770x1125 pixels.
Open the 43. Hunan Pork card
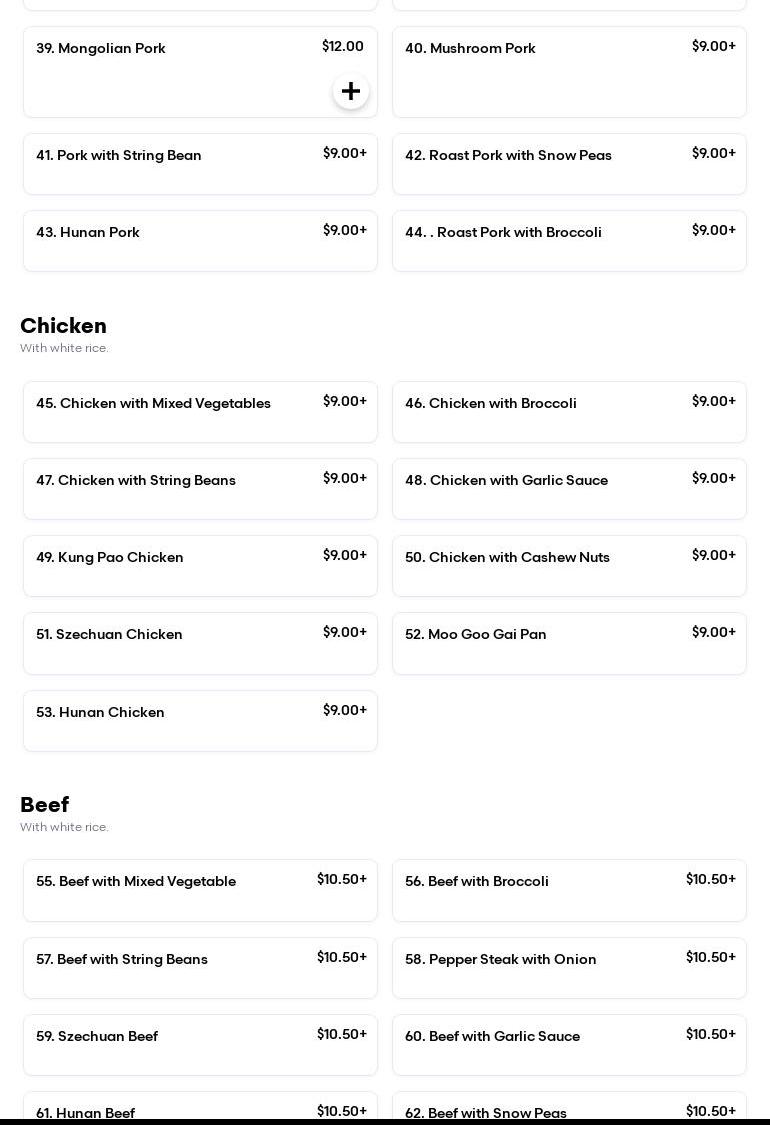pyautogui.click(x=200, y=241)
